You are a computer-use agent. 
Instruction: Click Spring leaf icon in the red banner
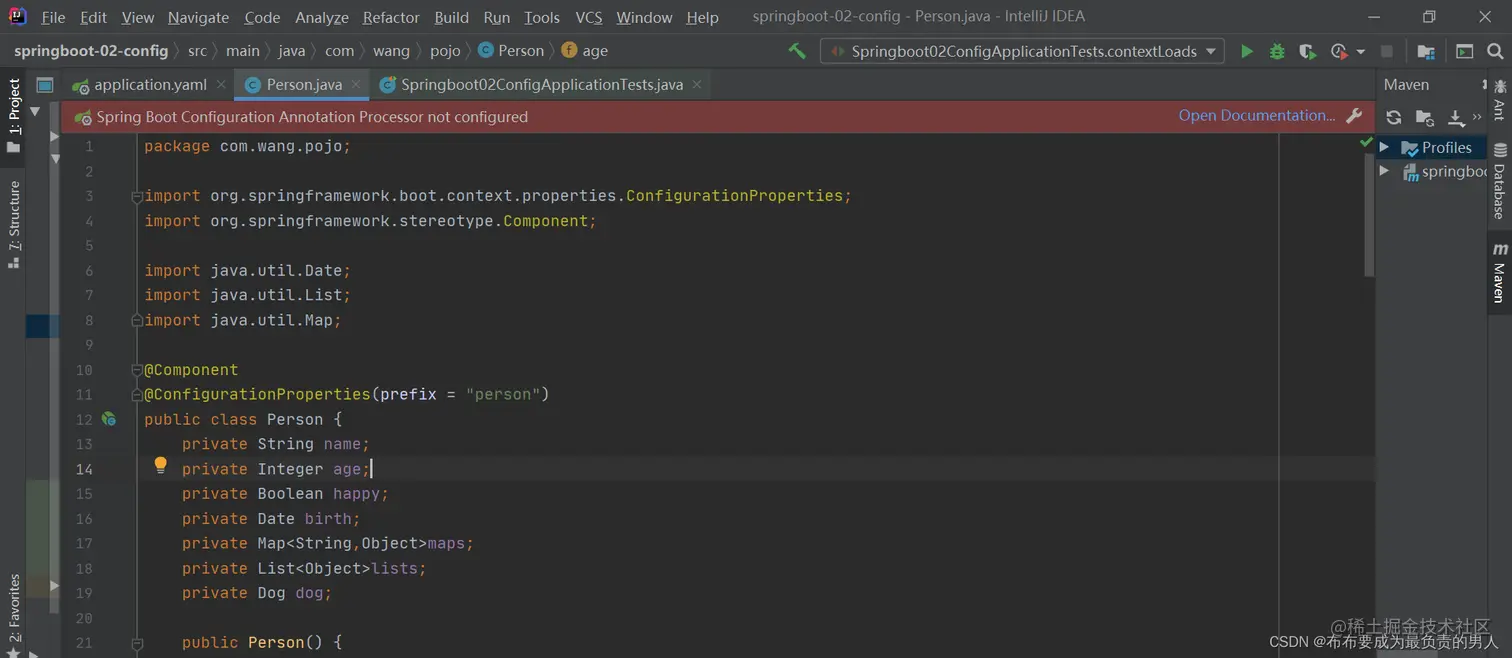83,117
